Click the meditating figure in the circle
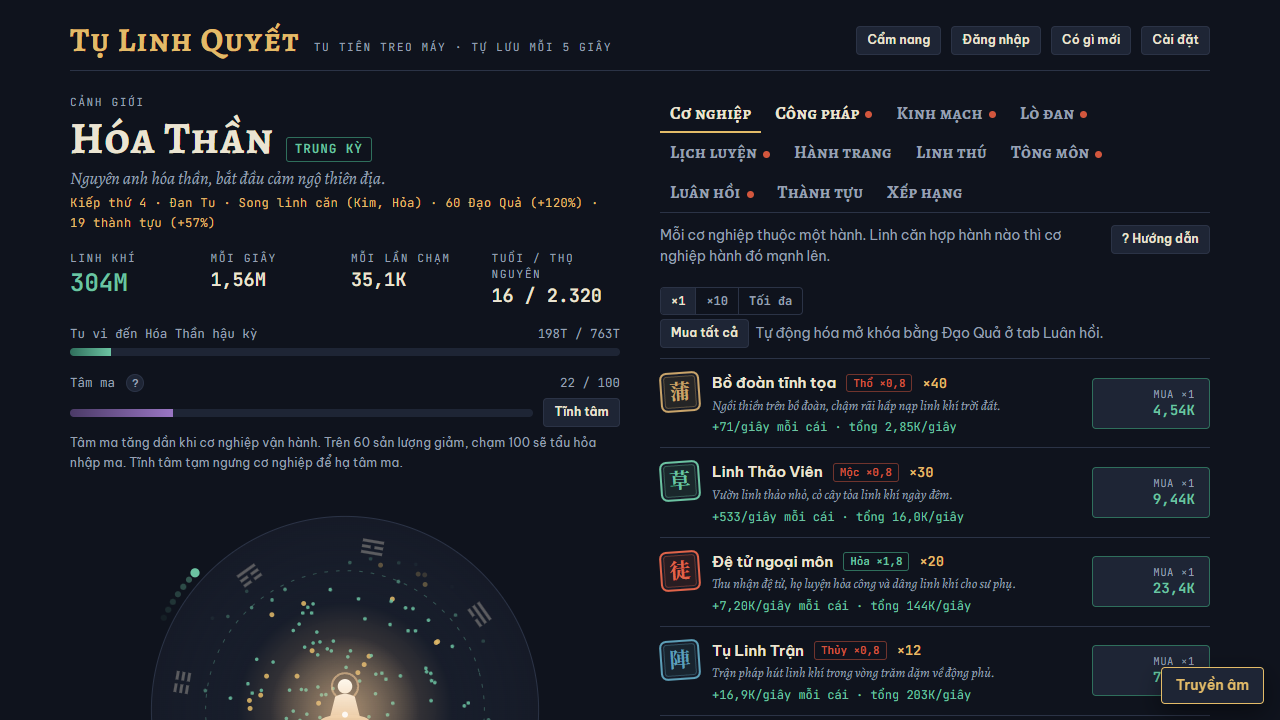The width and height of the screenshot is (1280, 720). (345, 698)
